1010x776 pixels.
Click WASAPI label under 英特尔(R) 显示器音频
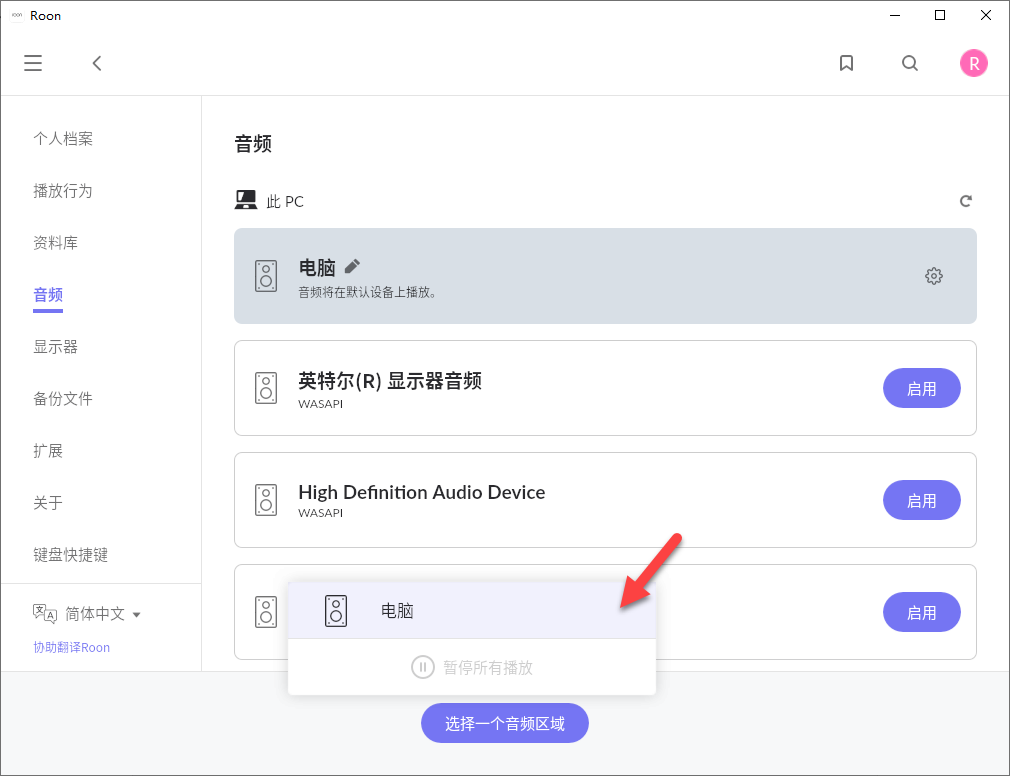point(321,404)
